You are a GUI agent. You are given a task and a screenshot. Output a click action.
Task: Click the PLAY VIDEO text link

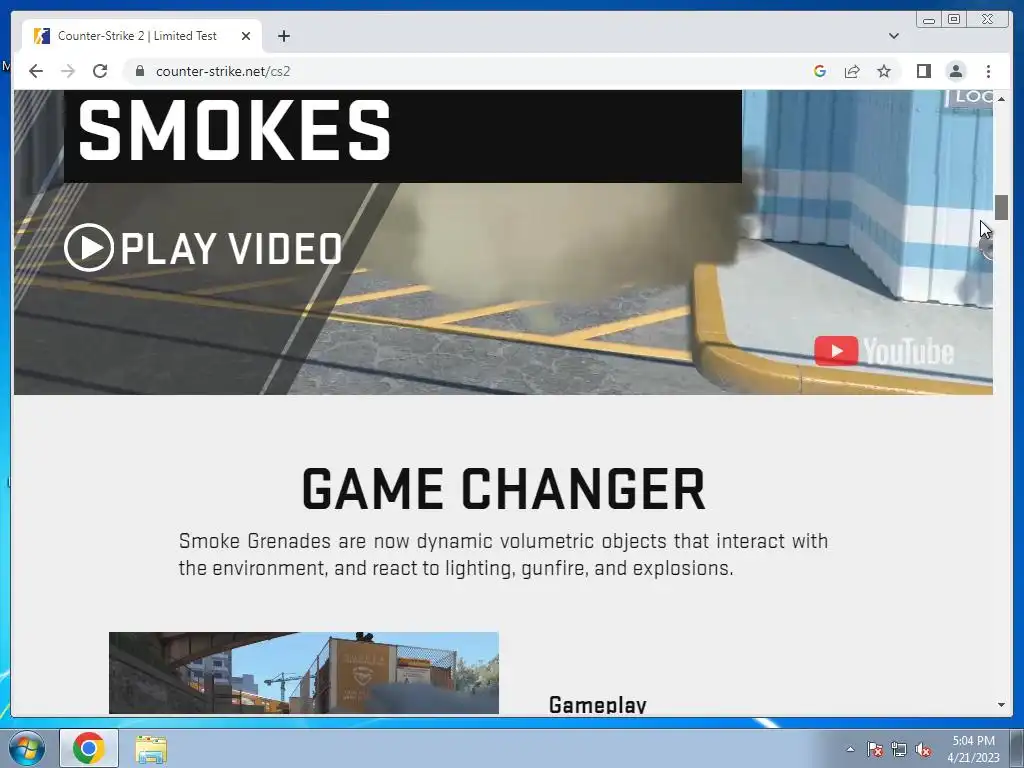click(x=231, y=249)
